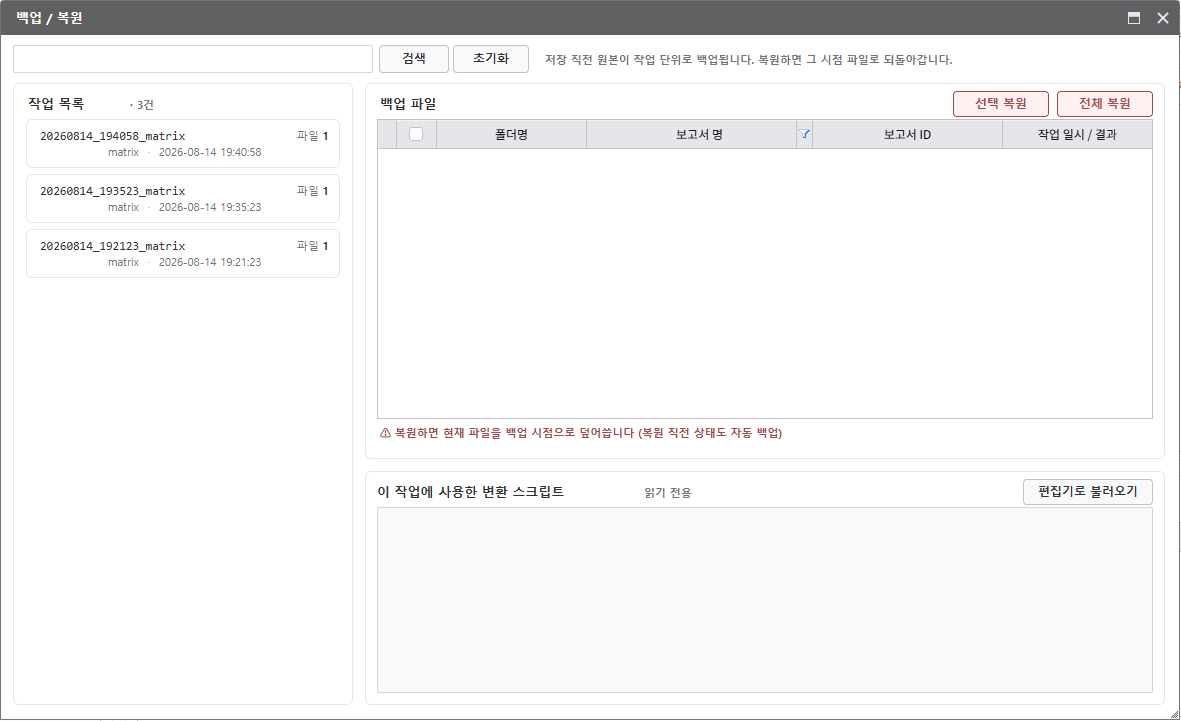Click timestamp 2026-08-14 19:35:23
The width and height of the screenshot is (1181, 721).
[210, 207]
